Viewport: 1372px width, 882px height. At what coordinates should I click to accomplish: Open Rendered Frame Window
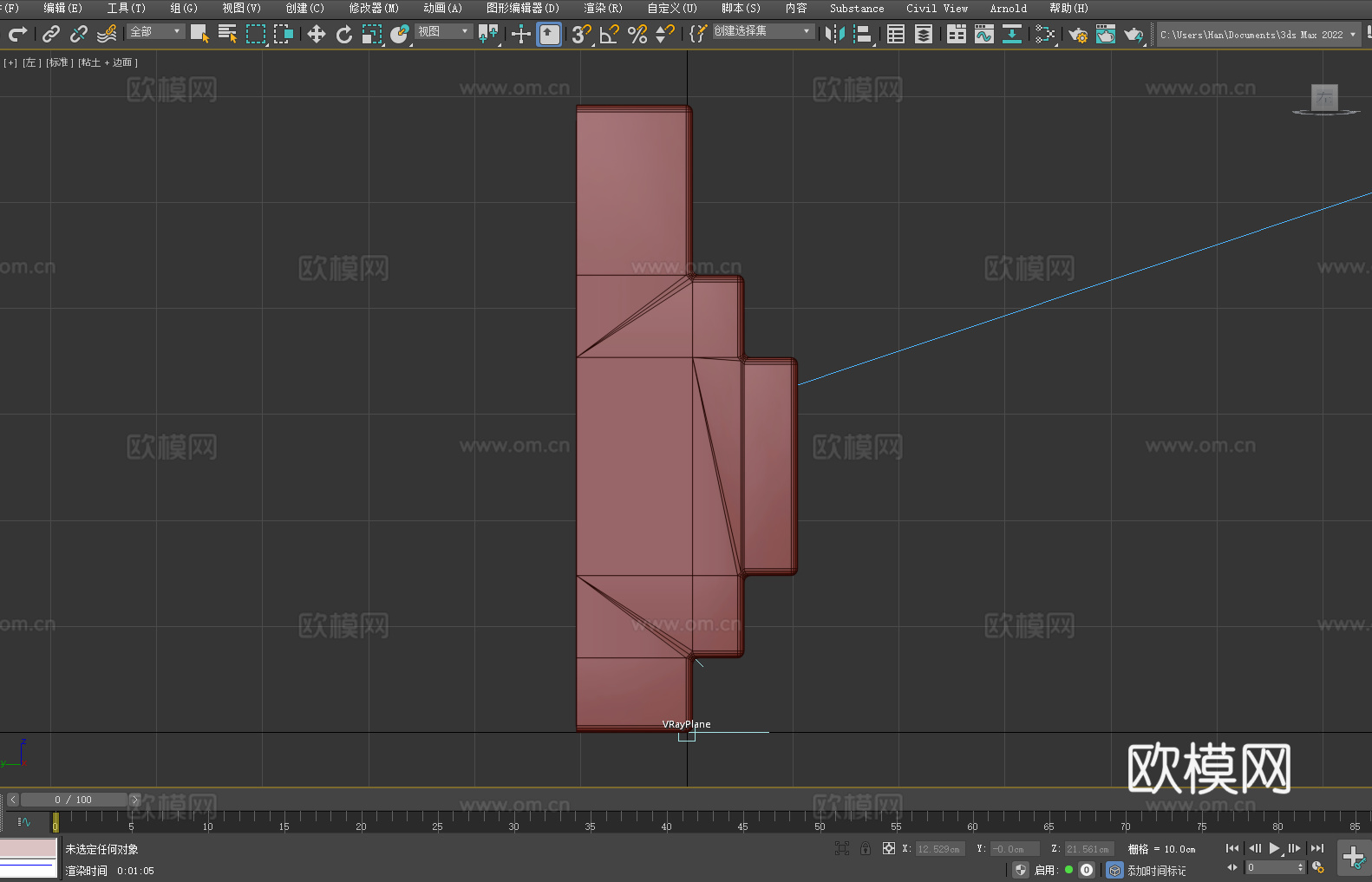click(x=1106, y=34)
